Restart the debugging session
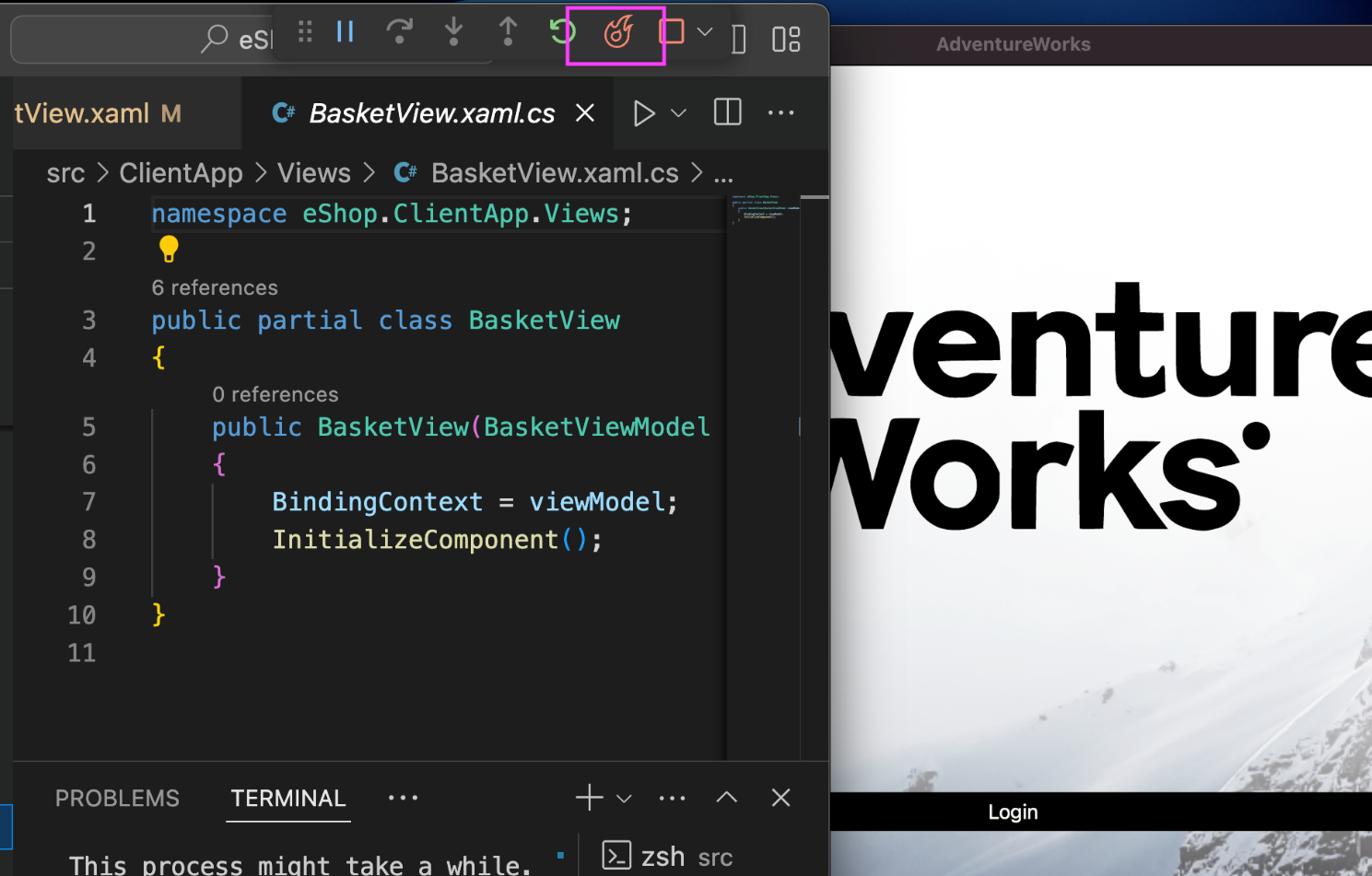This screenshot has width=1372, height=876. point(561,31)
